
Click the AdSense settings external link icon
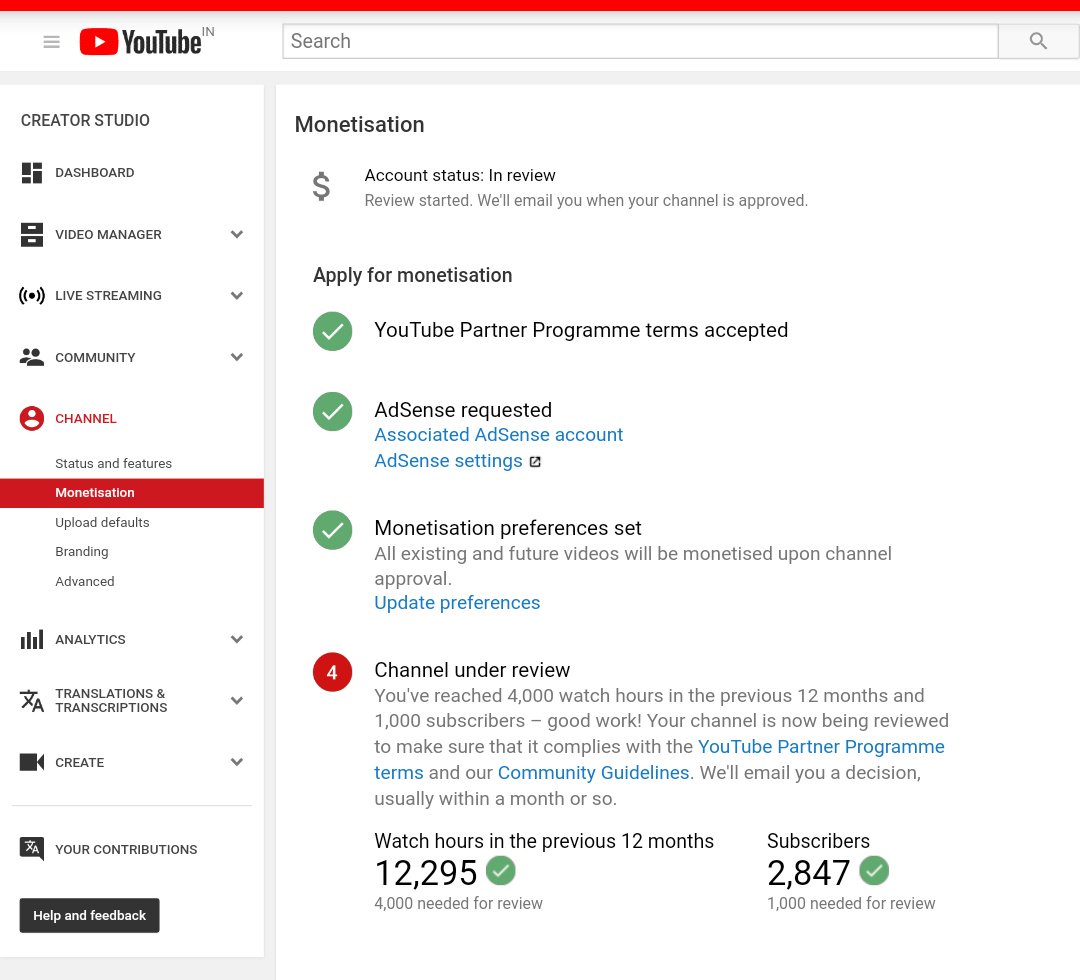[535, 461]
